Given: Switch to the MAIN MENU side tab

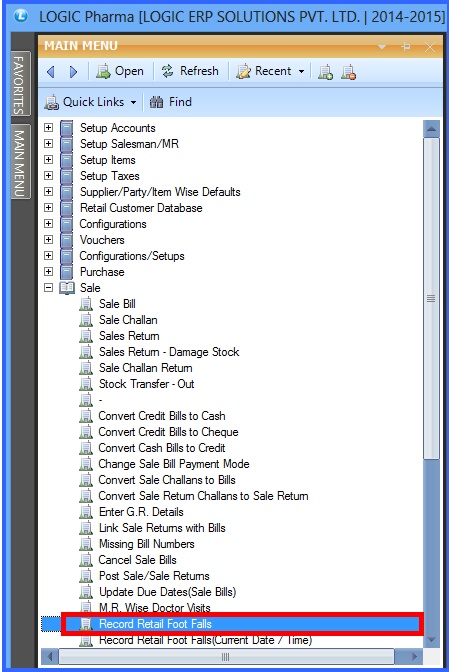Looking at the screenshot, I should pos(19,162).
